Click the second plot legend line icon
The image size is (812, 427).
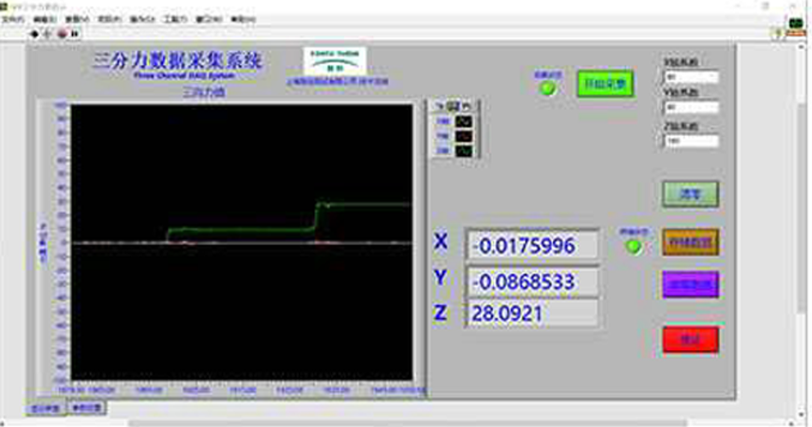(x=463, y=137)
